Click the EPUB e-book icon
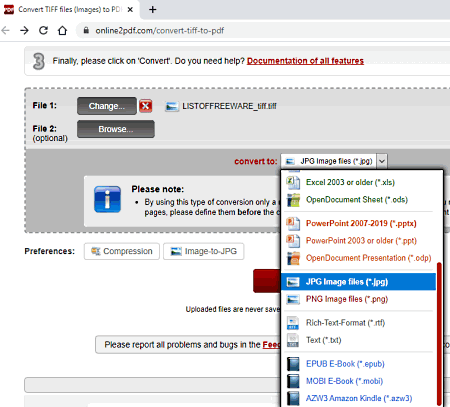Screen dimensions: 450x407 (293, 364)
